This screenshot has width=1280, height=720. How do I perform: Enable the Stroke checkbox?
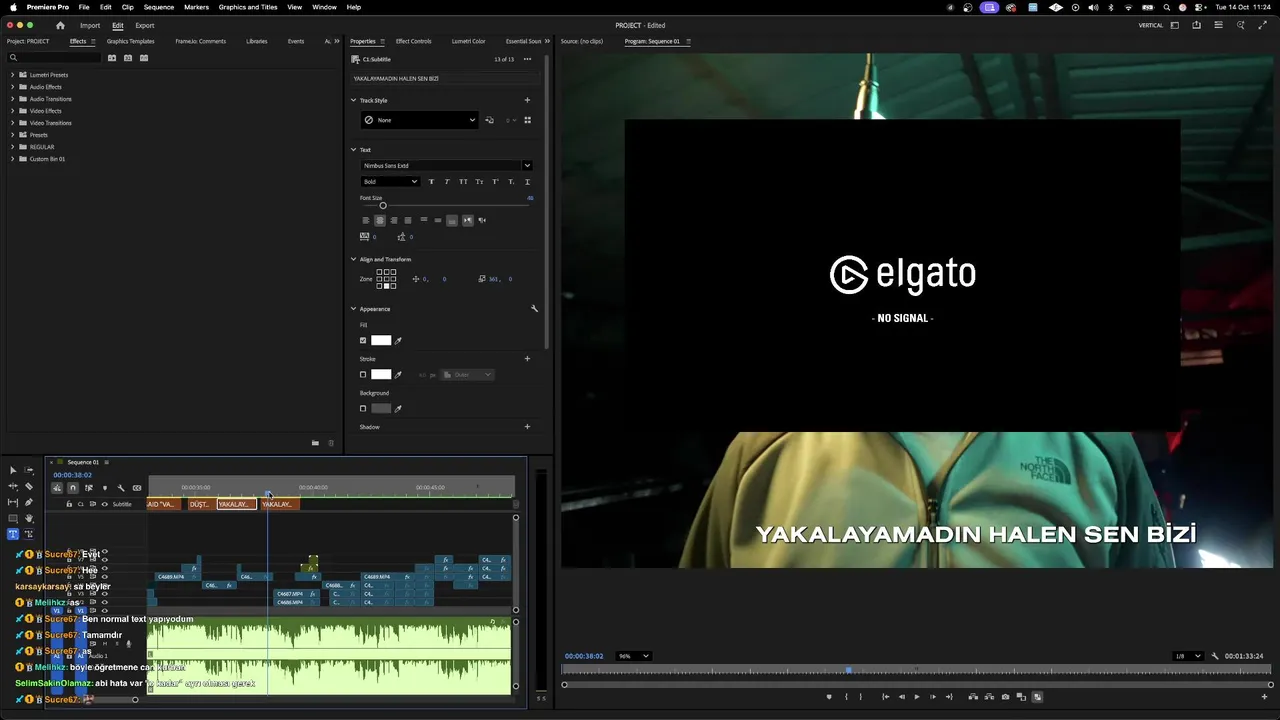tap(363, 375)
